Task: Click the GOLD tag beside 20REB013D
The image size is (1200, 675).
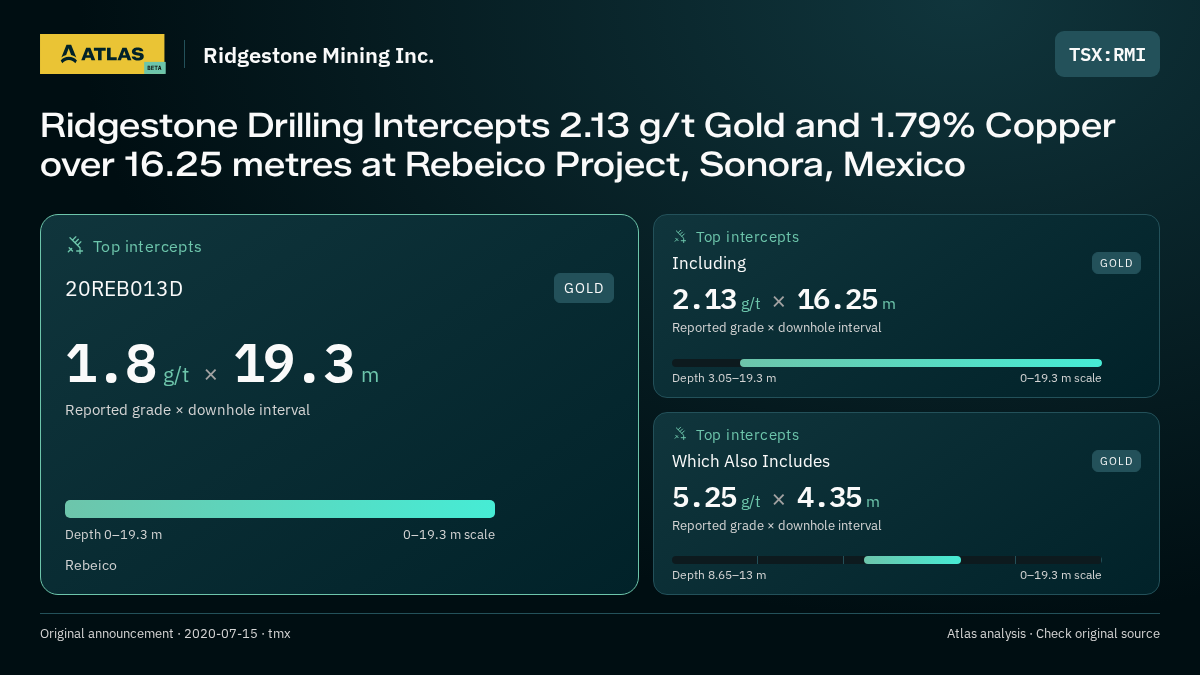Action: click(584, 288)
